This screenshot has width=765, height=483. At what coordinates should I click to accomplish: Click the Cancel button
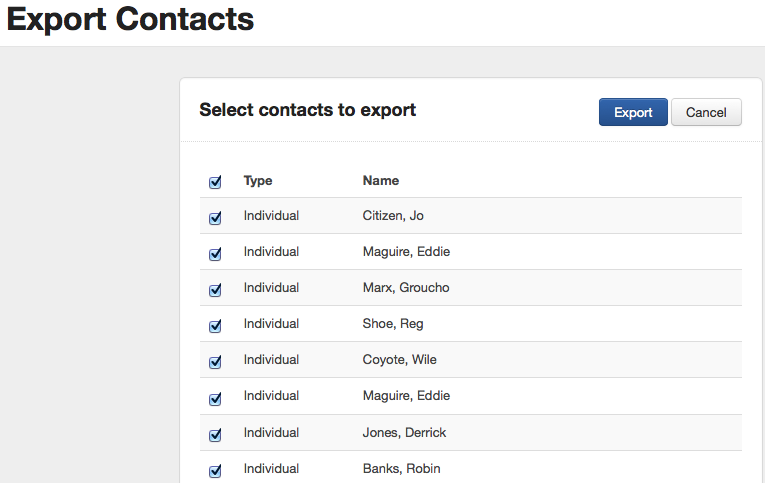pyautogui.click(x=706, y=112)
